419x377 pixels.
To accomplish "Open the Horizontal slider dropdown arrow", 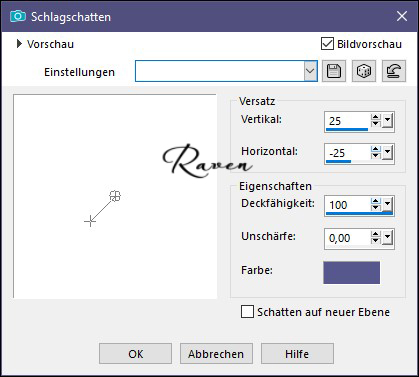I will [x=387, y=153].
